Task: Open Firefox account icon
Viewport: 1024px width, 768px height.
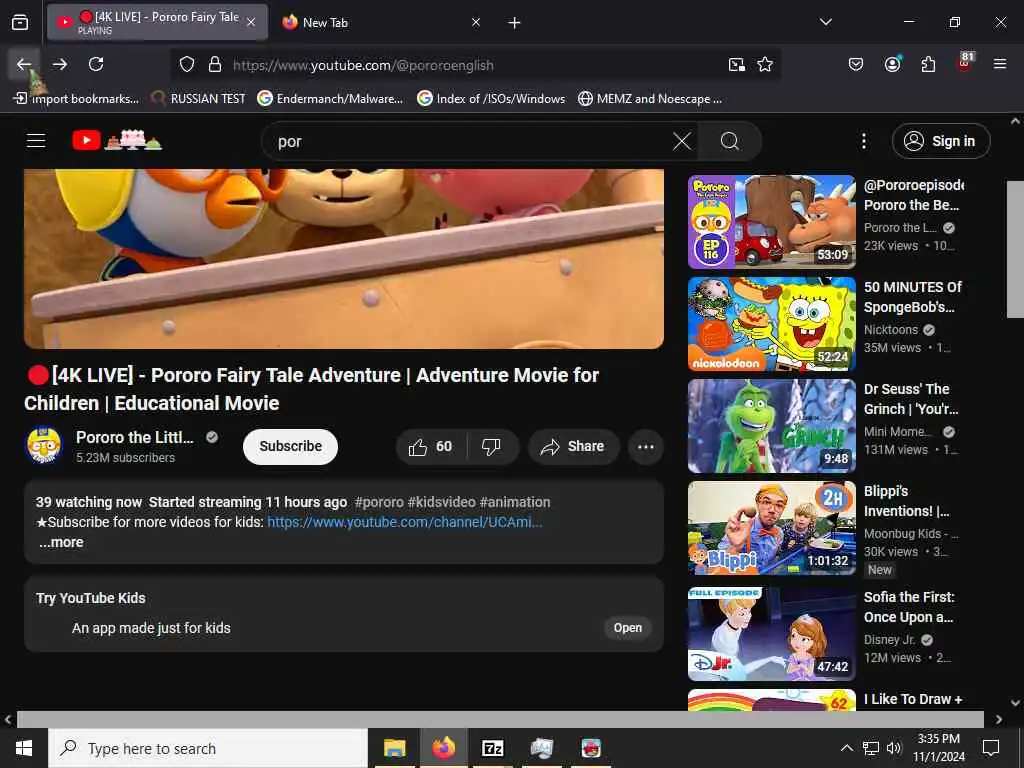Action: coord(892,64)
